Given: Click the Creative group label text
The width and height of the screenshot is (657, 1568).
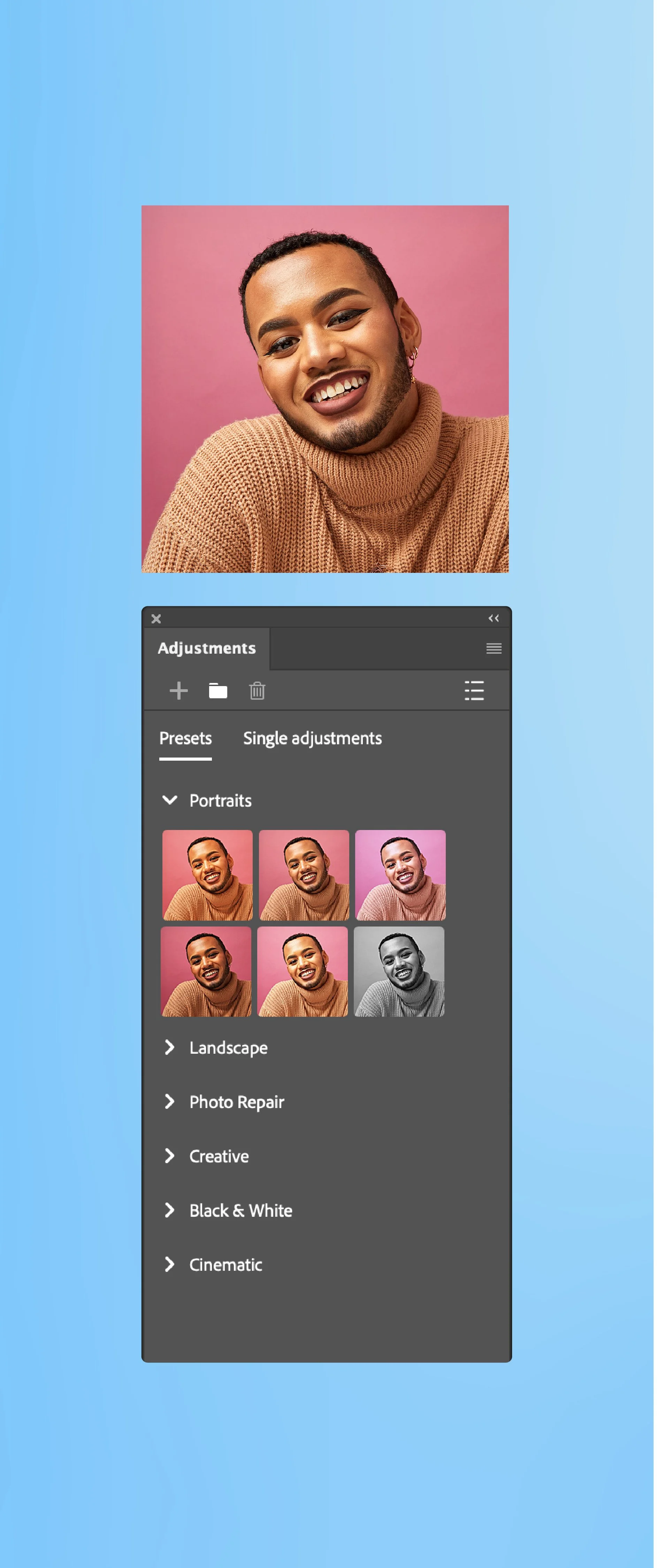Looking at the screenshot, I should [219, 1156].
